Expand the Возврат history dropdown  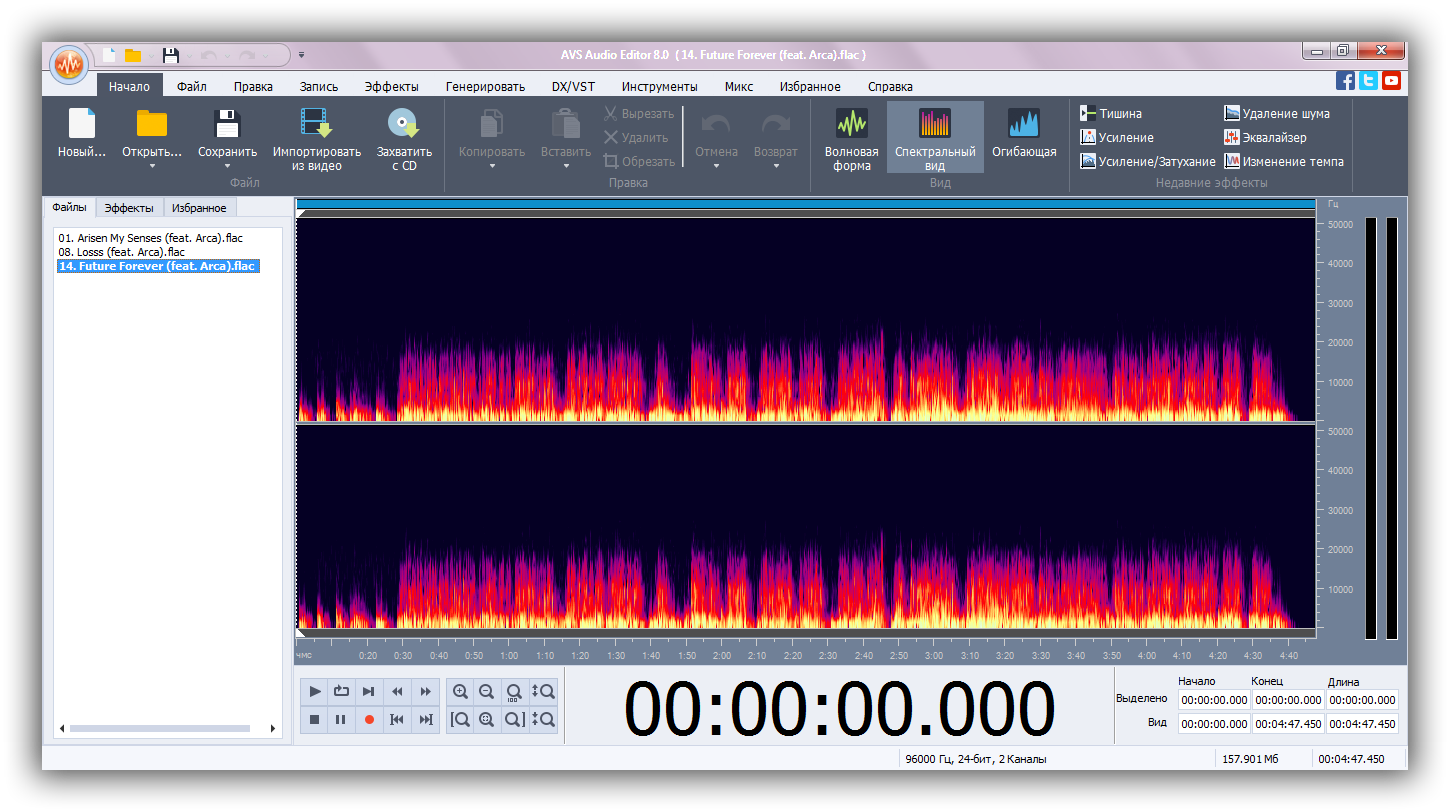point(776,166)
